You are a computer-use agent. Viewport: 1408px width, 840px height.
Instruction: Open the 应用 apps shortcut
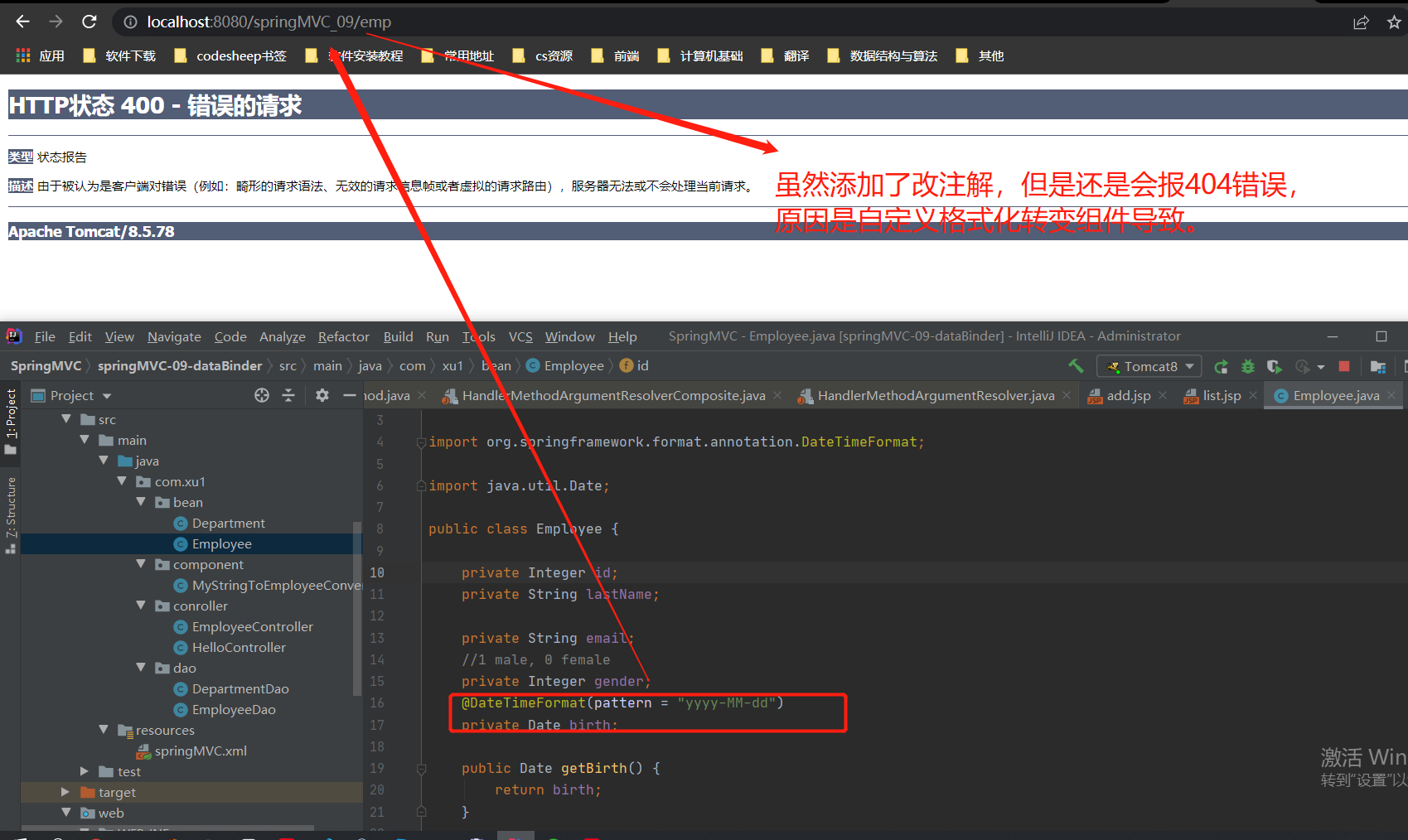pos(40,56)
